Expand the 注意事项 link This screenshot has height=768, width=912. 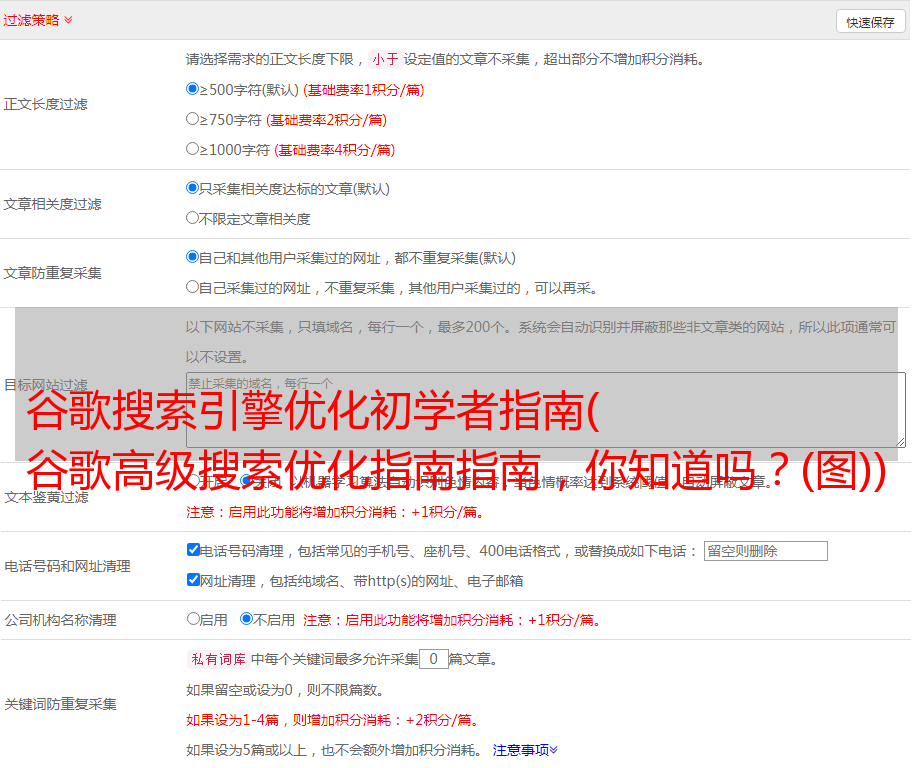(525, 750)
